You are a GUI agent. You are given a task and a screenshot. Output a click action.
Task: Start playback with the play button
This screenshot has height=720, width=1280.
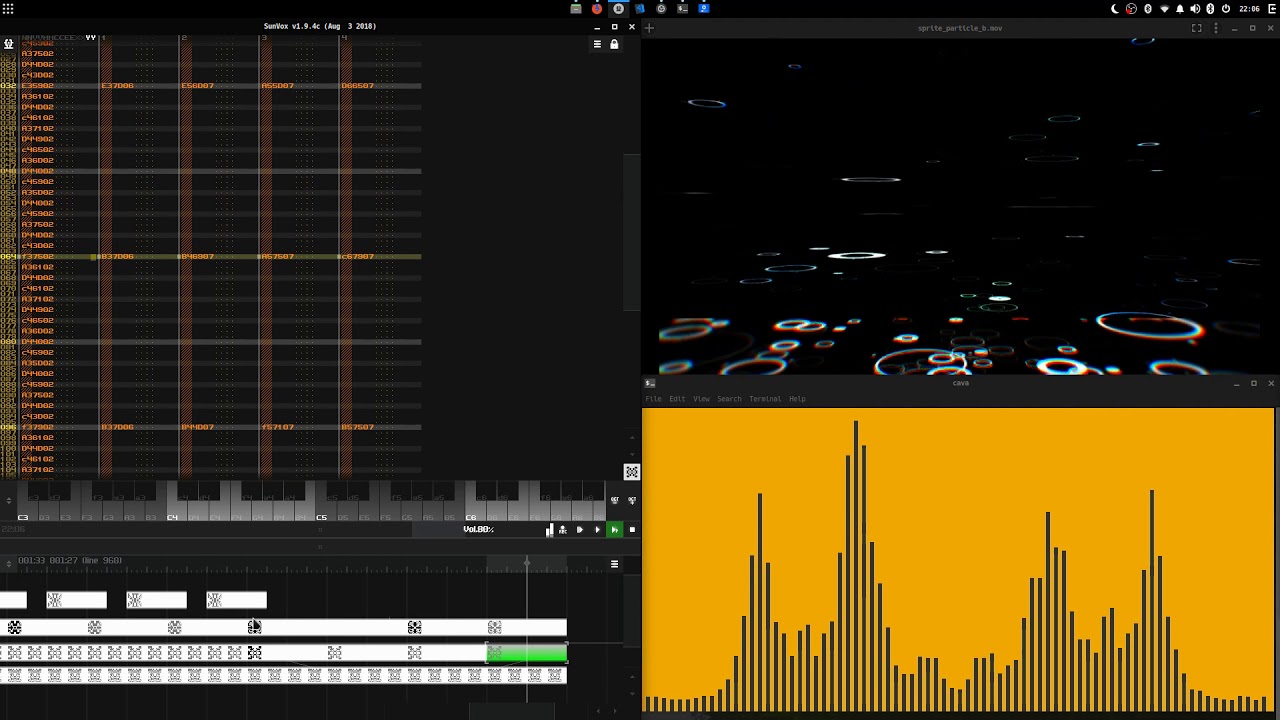597,529
